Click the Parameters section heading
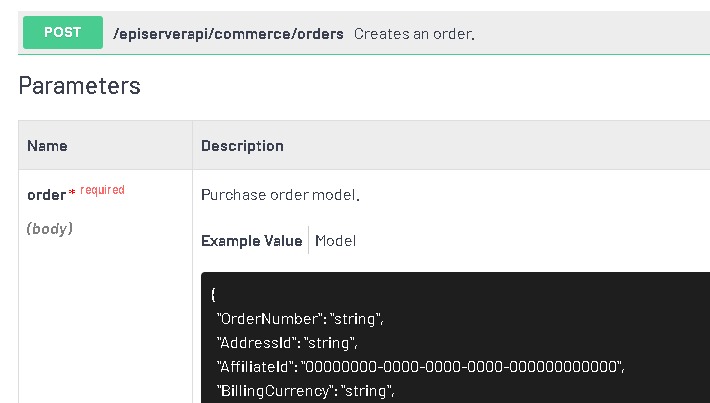This screenshot has width=710, height=403. click(x=79, y=86)
